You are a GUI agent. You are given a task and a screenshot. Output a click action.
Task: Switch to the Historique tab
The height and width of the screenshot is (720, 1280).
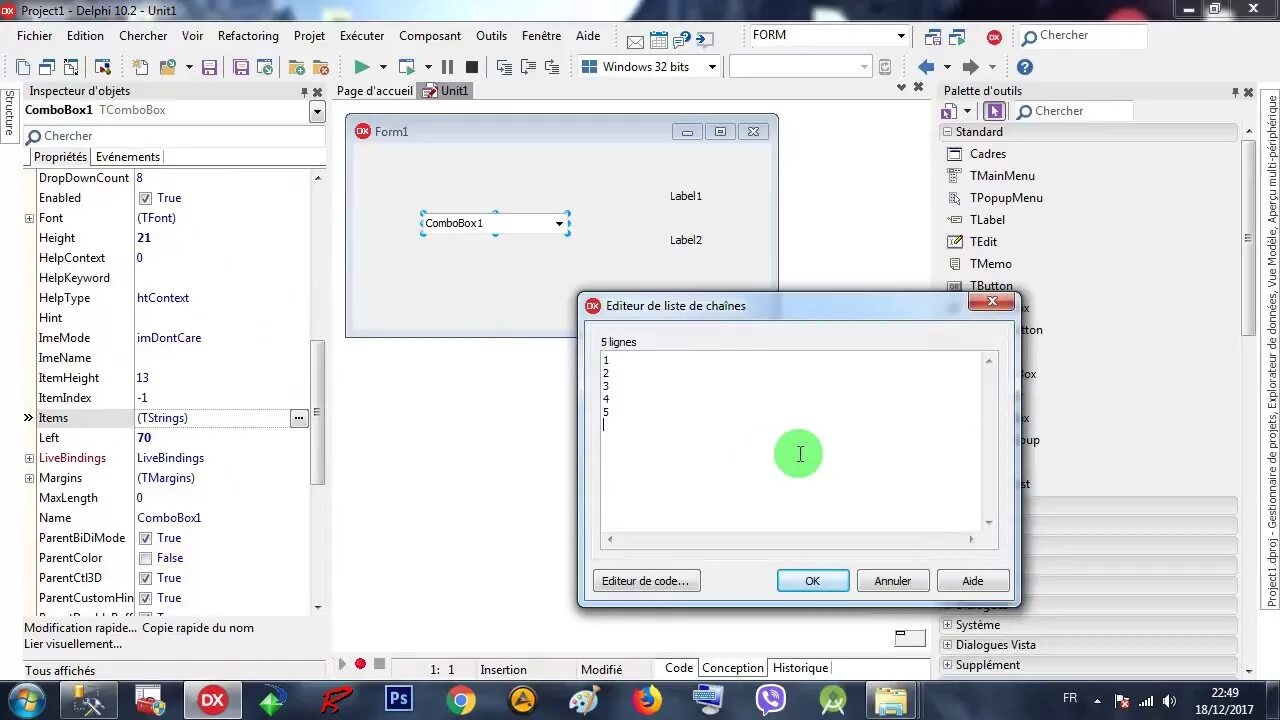800,668
